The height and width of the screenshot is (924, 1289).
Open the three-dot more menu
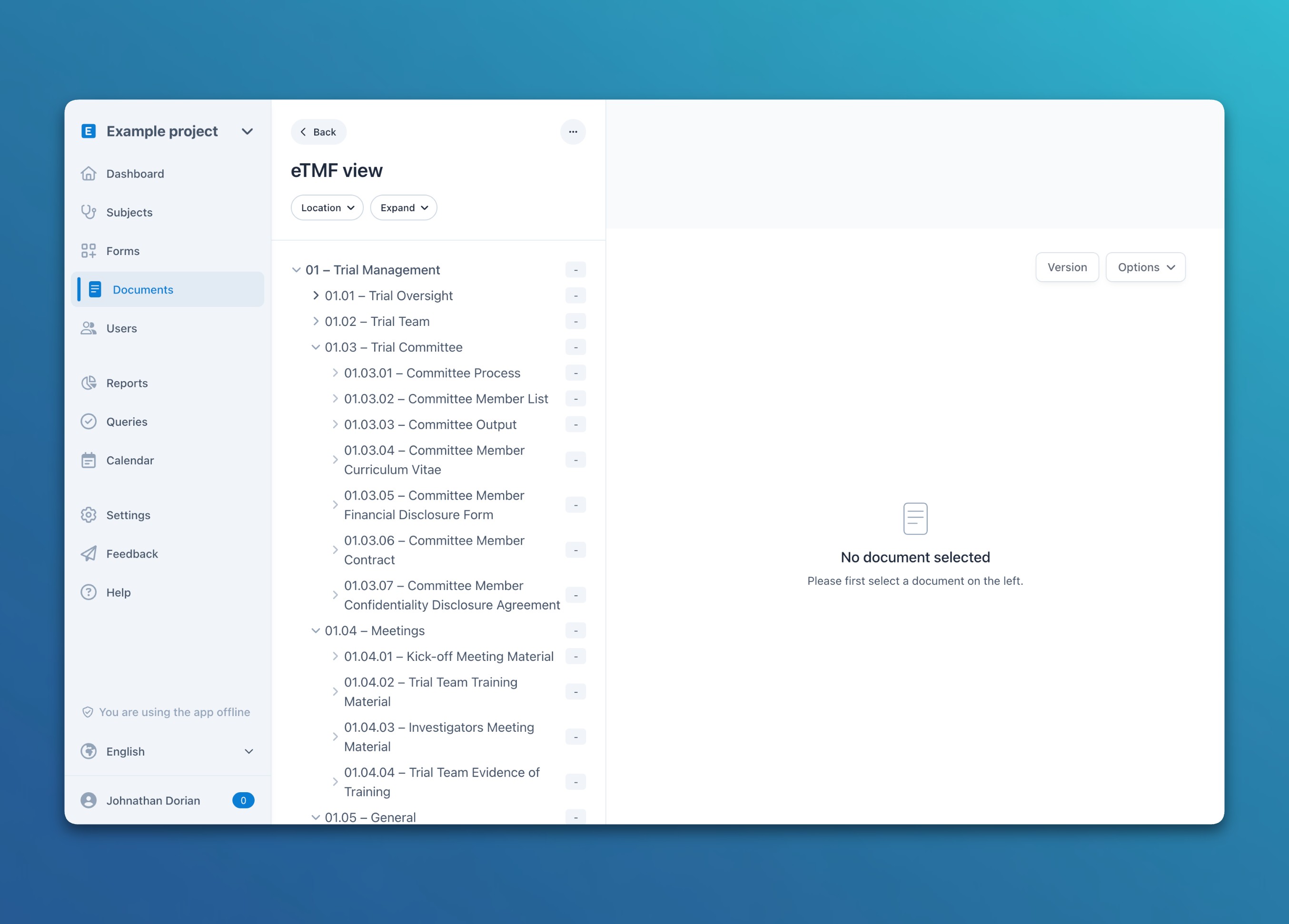coord(573,132)
